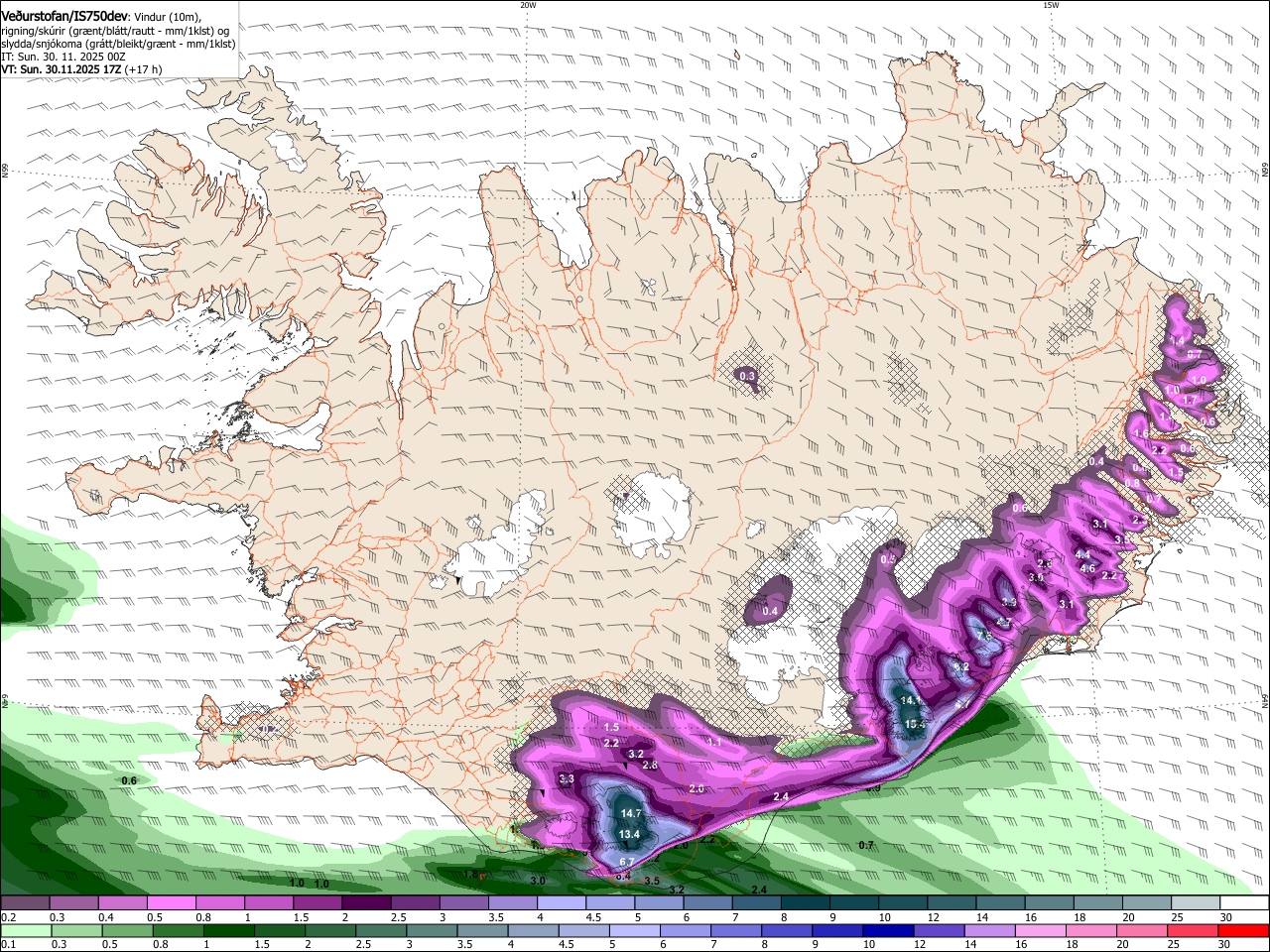The image size is (1270, 952).
Task: Click the bright red swatch ending the lower legend row
Action: [1243, 931]
